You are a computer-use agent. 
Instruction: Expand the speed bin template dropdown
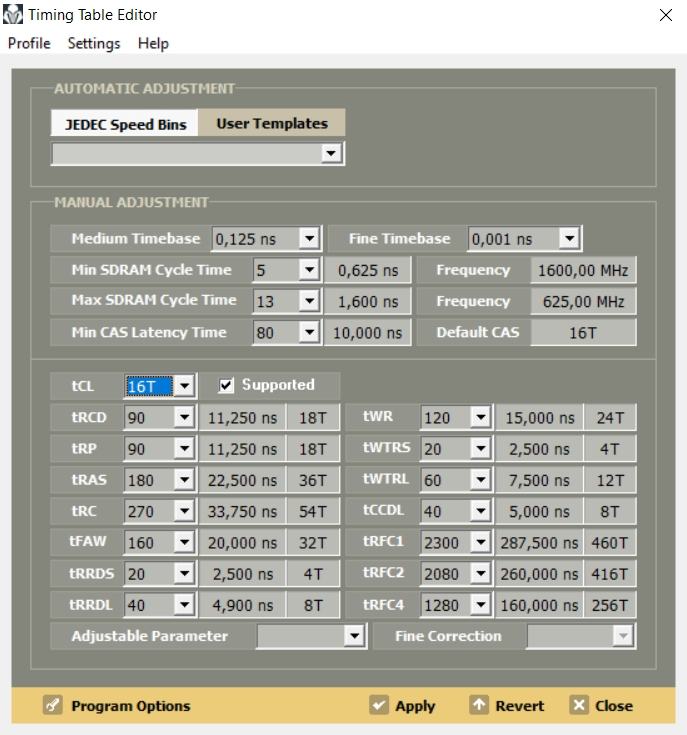tap(331, 153)
